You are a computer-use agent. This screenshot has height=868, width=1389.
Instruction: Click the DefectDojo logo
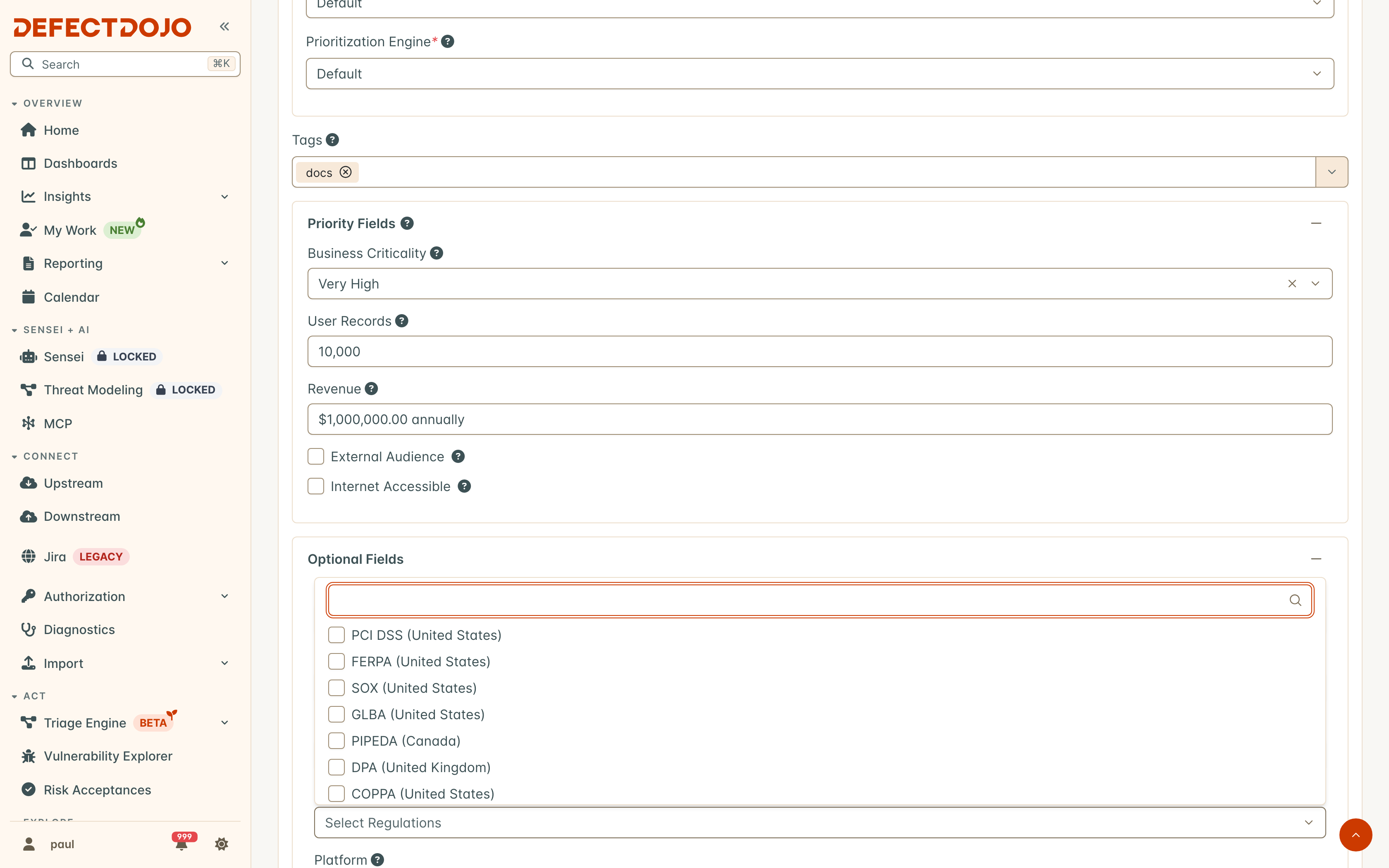(x=102, y=27)
